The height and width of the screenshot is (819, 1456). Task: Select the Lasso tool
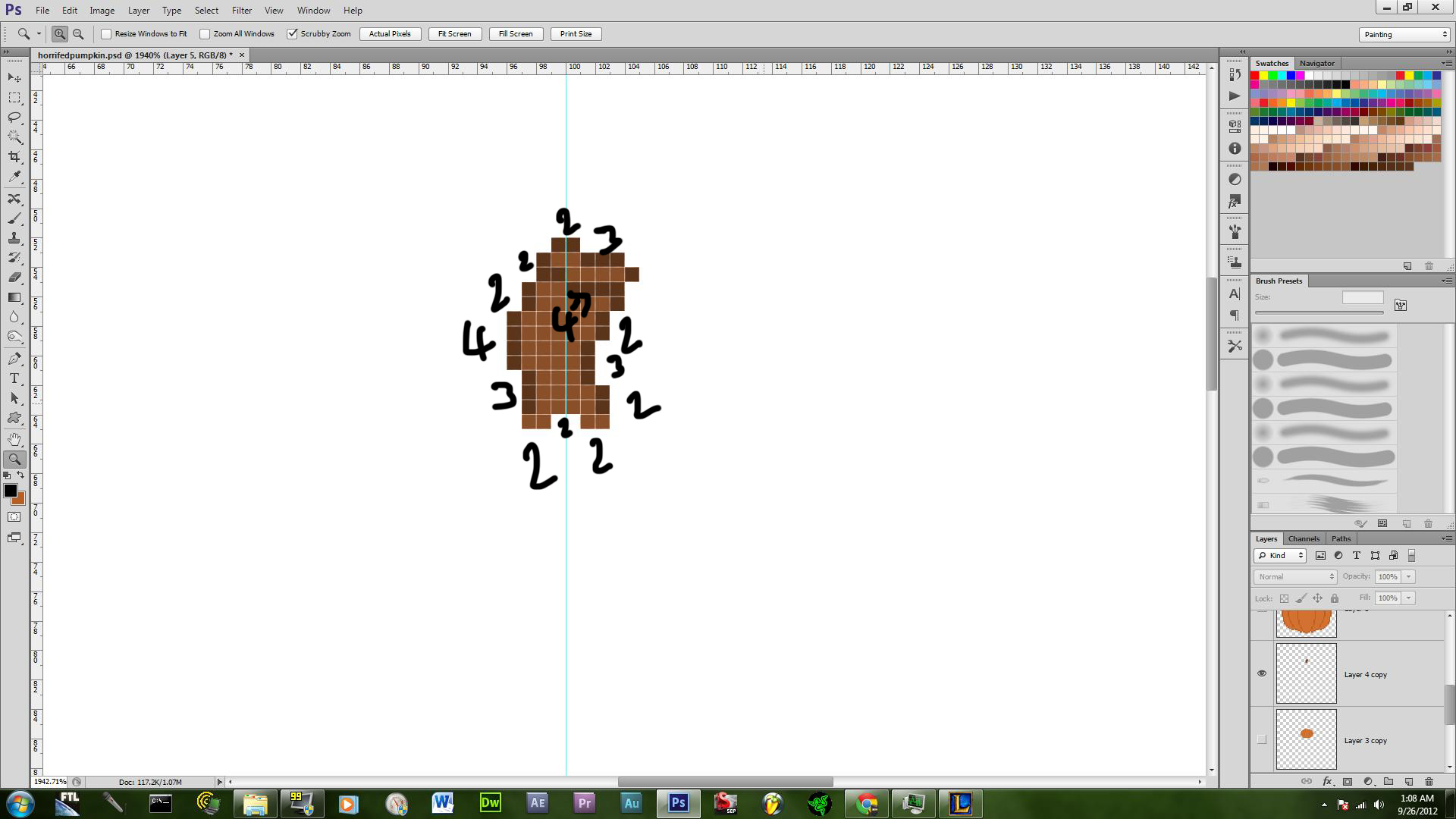(14, 117)
